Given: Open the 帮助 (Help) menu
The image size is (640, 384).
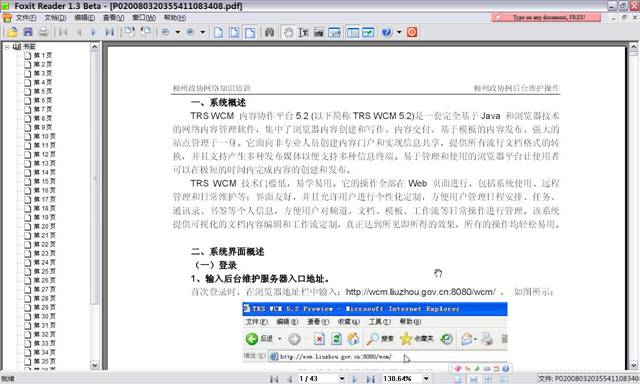Looking at the screenshot, I should (x=175, y=18).
